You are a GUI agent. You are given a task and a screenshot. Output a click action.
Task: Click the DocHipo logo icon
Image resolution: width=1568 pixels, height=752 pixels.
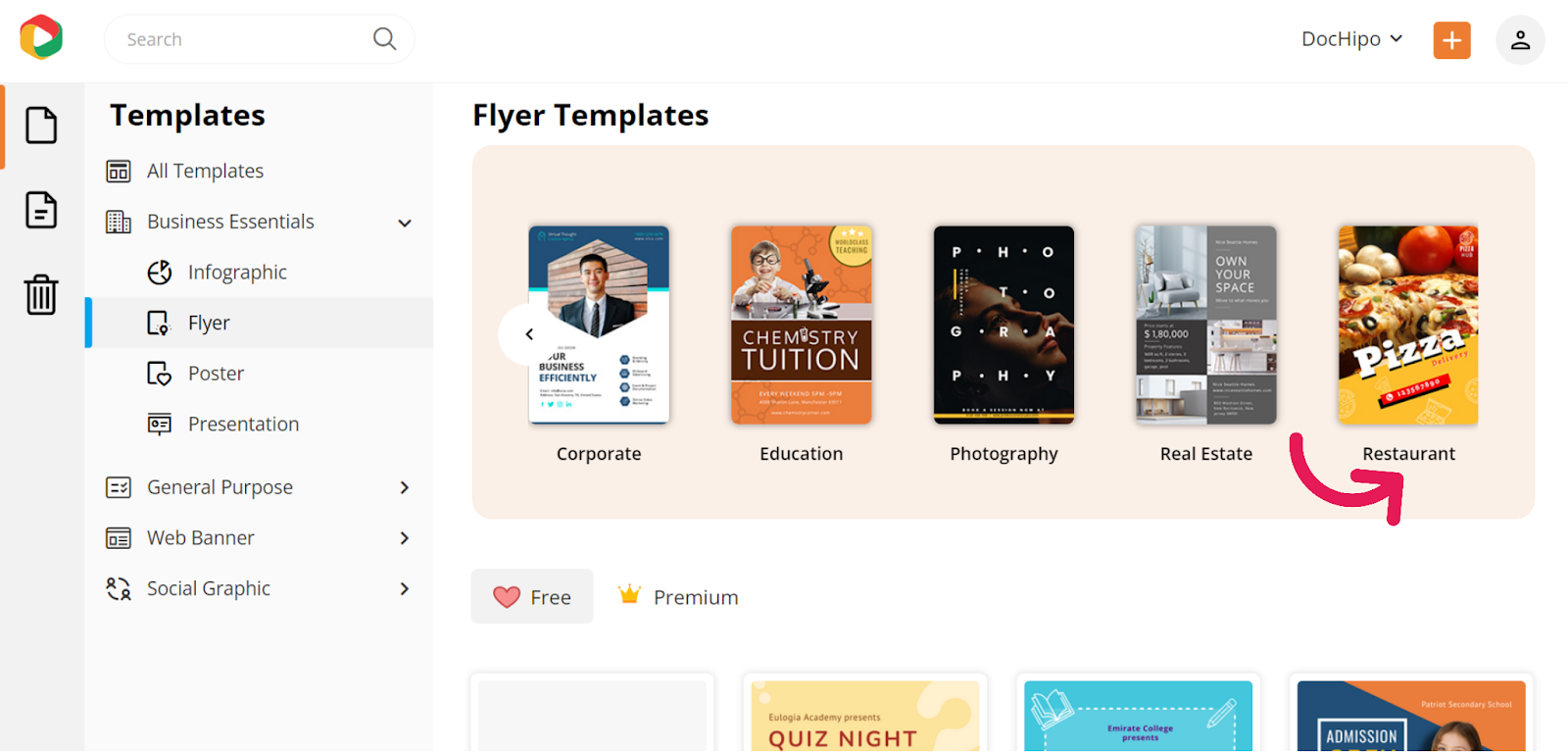coord(41,37)
